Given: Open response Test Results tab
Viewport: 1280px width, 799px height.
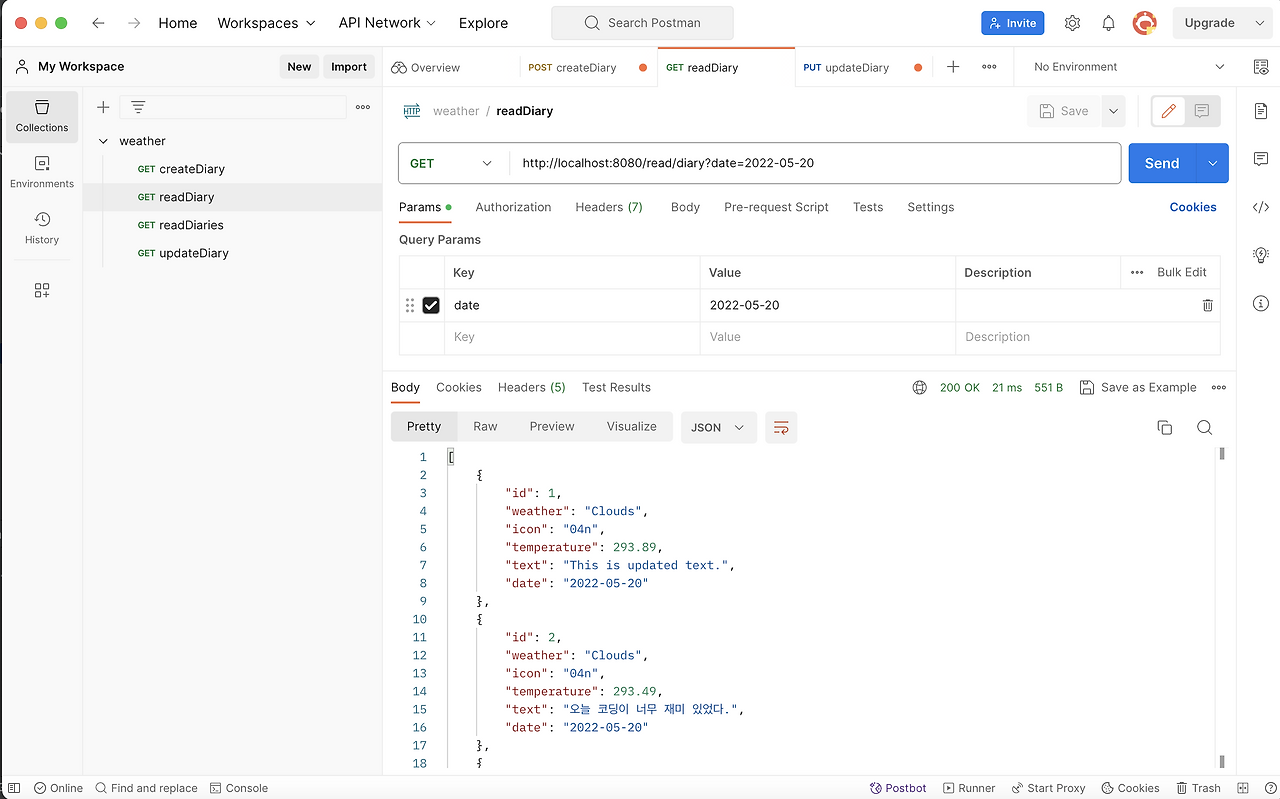Looking at the screenshot, I should 616,387.
